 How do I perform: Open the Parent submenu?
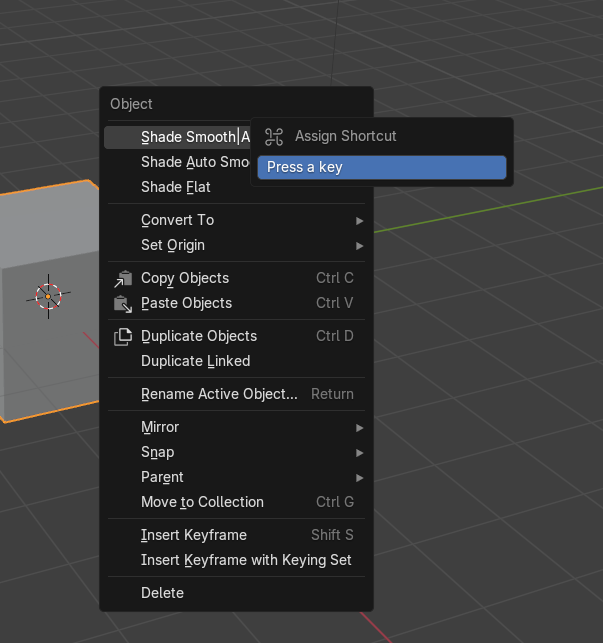(236, 477)
